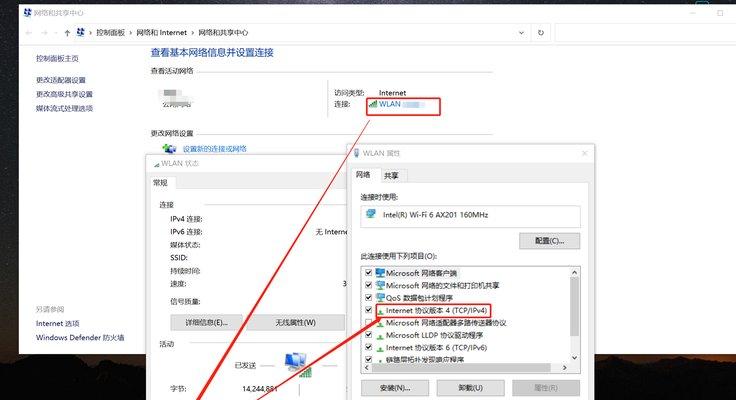Click the protocol list scroll-right arrow
Viewport: 736px width, 400px height.
point(565,368)
